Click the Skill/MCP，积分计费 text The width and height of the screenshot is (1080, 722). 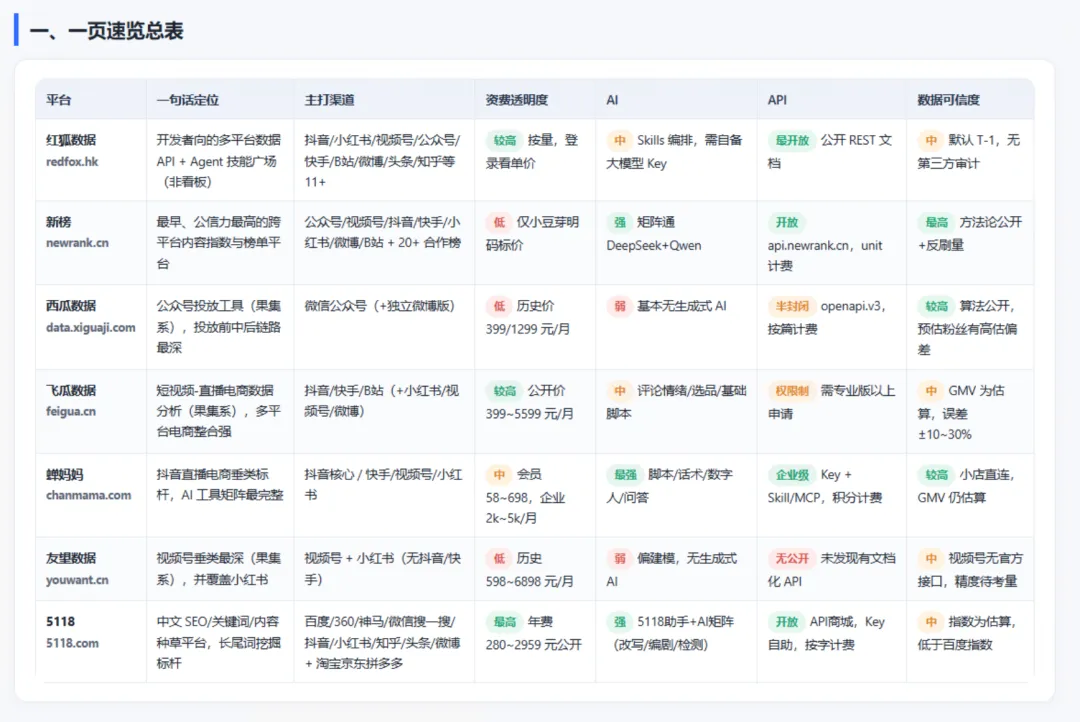[825, 497]
